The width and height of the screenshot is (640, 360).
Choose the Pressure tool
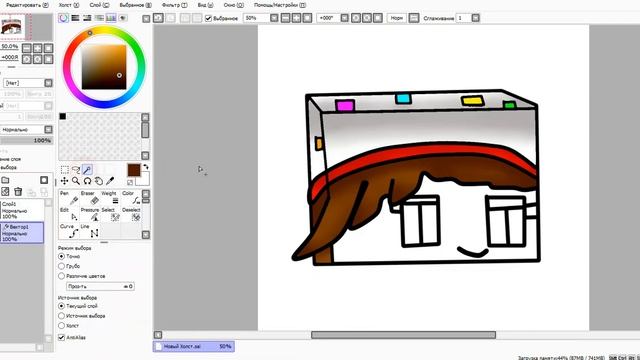(90, 214)
